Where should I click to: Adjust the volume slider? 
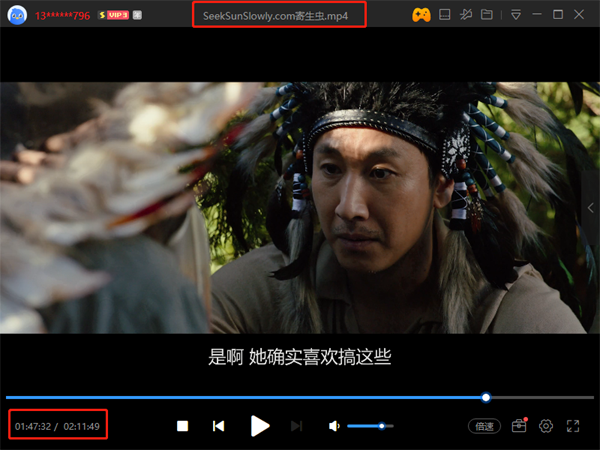point(370,426)
